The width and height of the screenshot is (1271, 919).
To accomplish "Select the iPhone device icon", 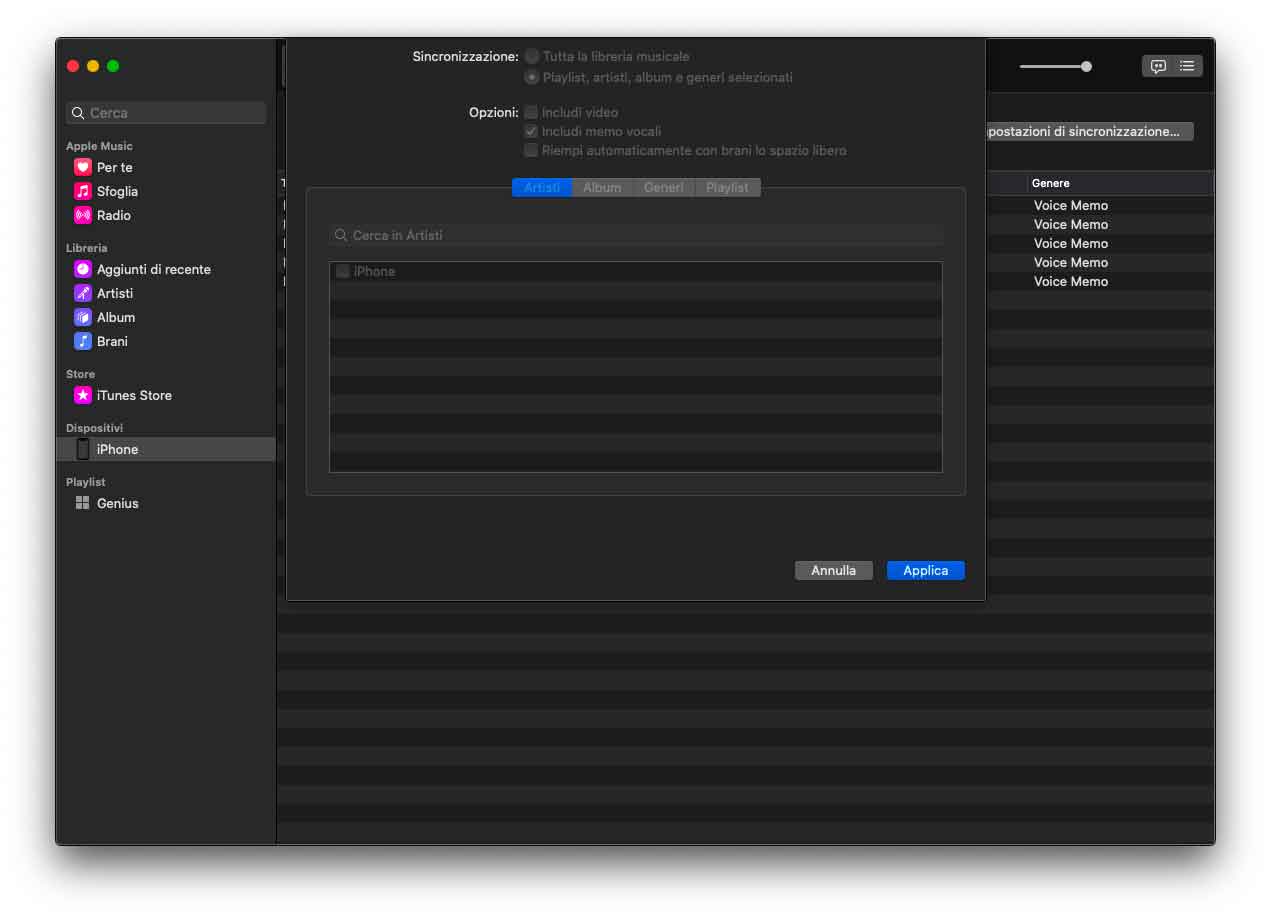I will coord(83,449).
